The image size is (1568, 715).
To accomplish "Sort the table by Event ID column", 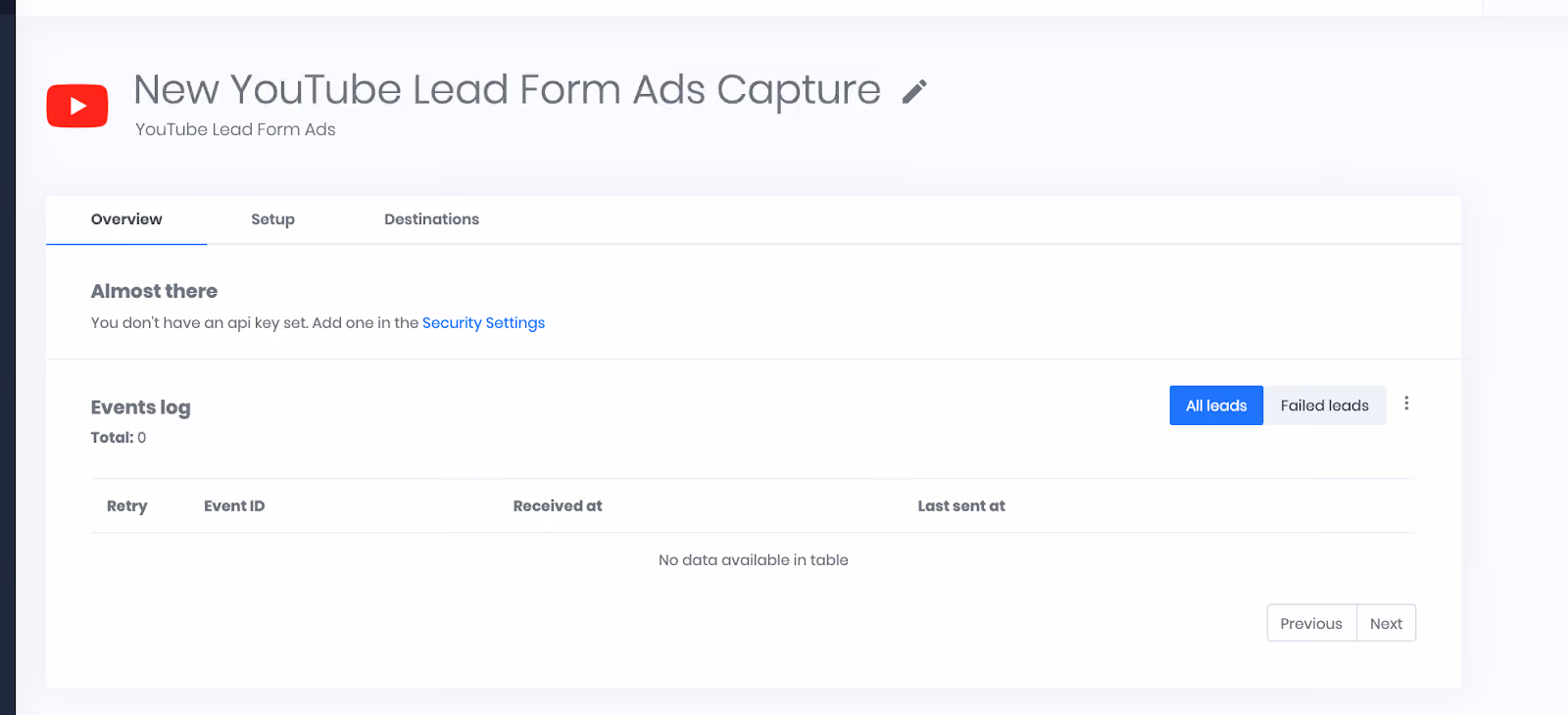I will (x=234, y=506).
